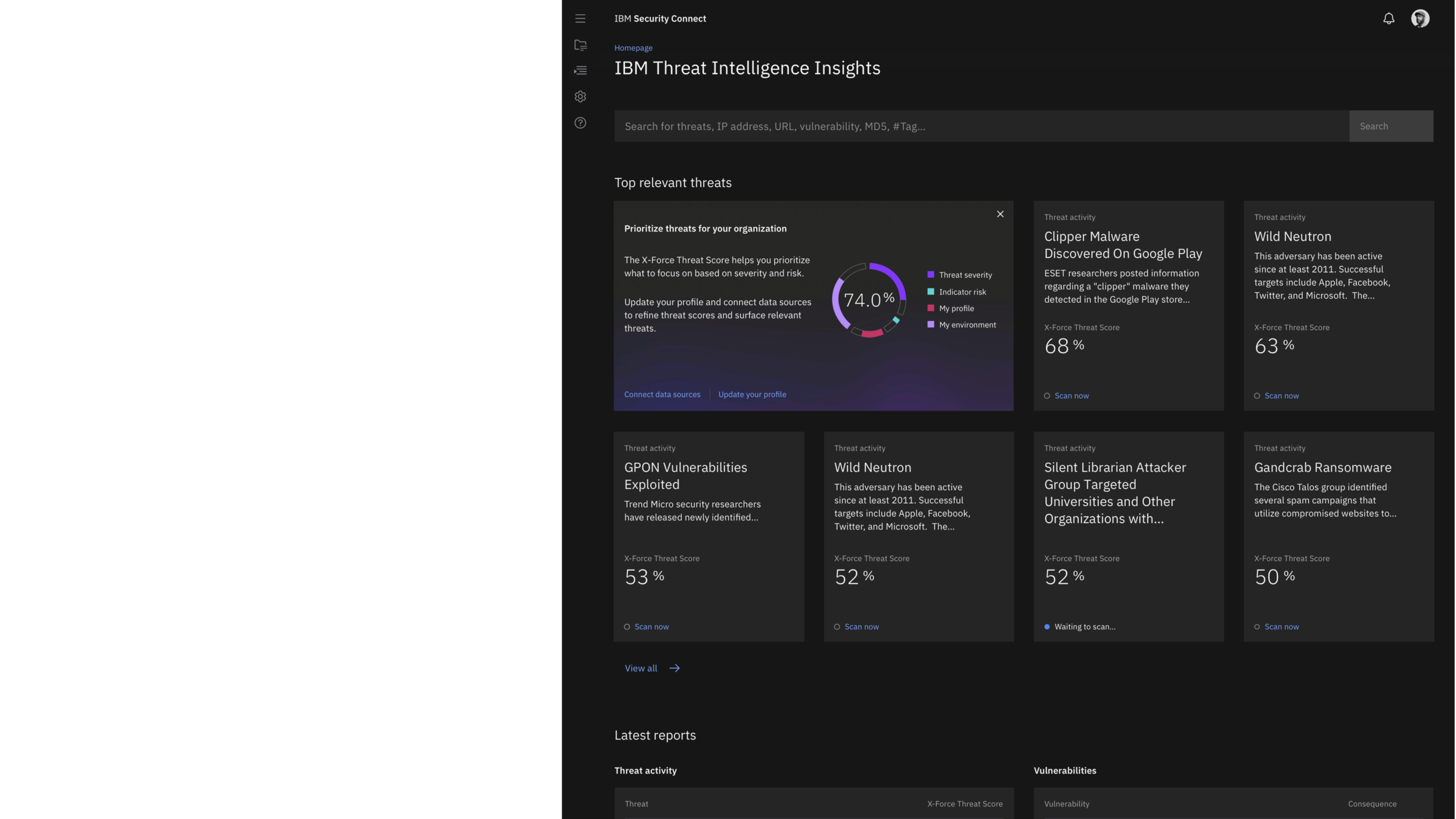Open the Wild Neutron title on 63% card
The width and height of the screenshot is (1456, 819).
tap(1292, 237)
